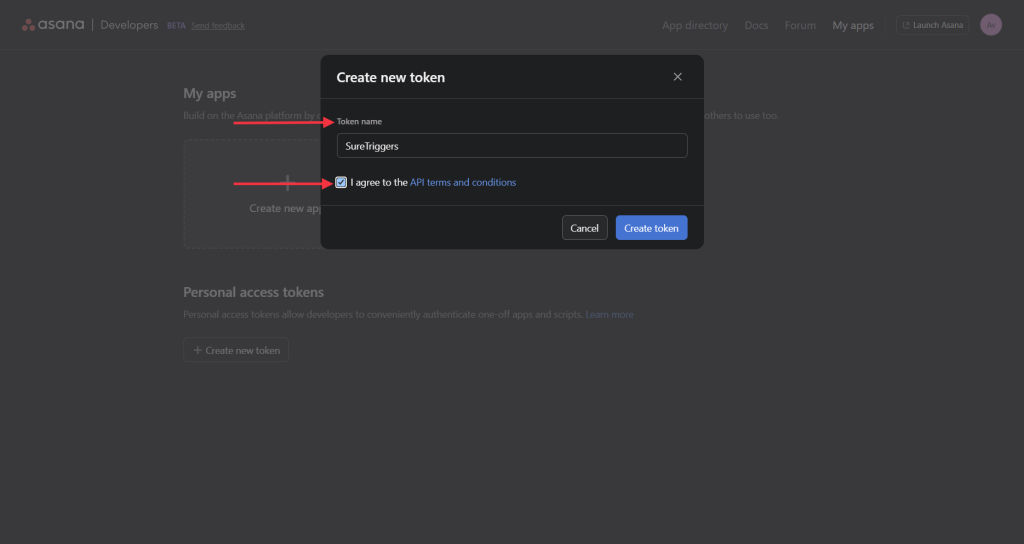Open the user avatar profile menu
Viewport: 1024px width, 544px height.
[x=990, y=25]
